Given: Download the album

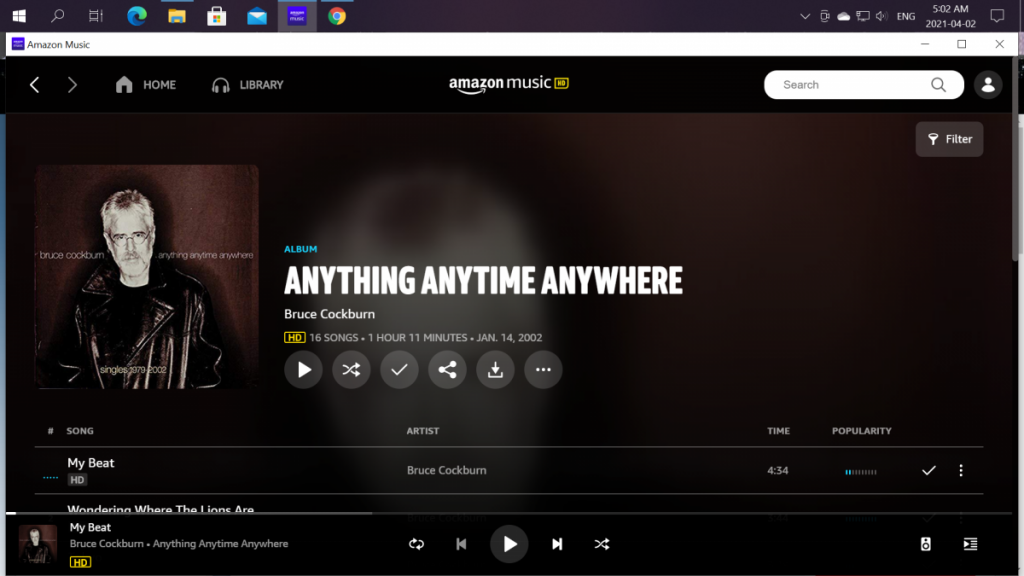Looking at the screenshot, I should click(495, 370).
